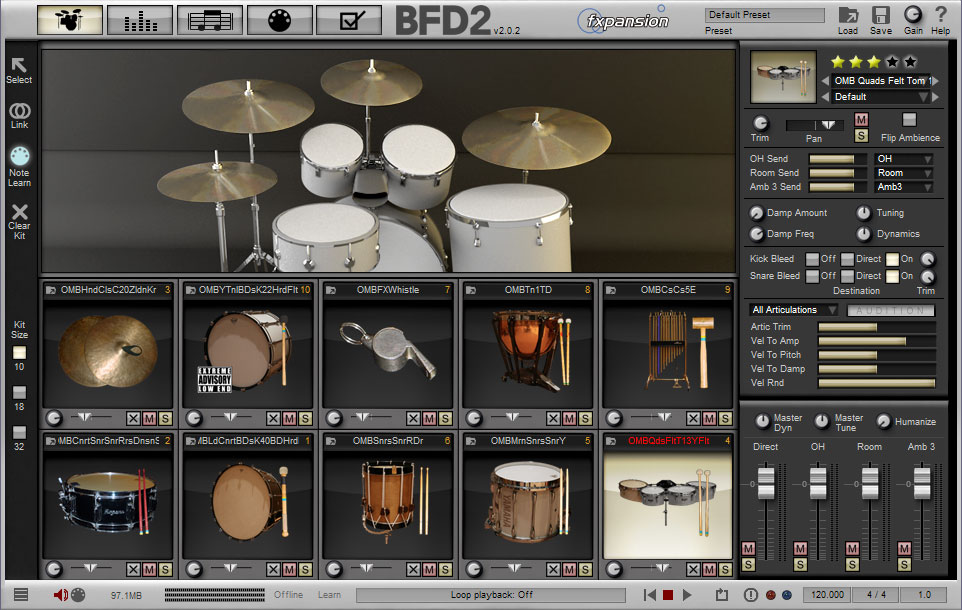Screen dimensions: 962x610
Task: Open the Load preset folder icon
Action: [848, 15]
